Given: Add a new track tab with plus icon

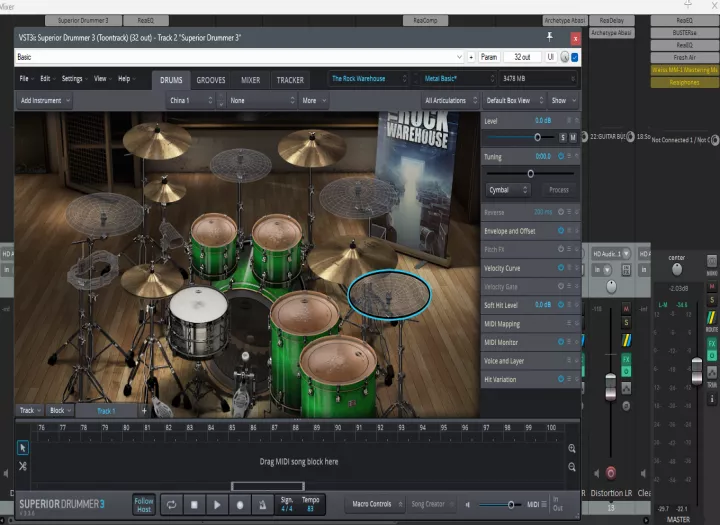Looking at the screenshot, I should coord(144,411).
